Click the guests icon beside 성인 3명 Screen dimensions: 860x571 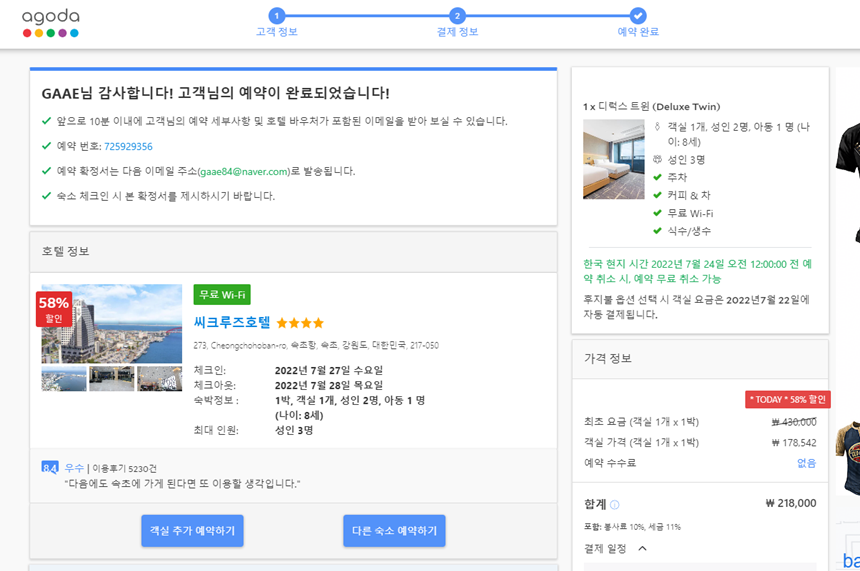(657, 160)
